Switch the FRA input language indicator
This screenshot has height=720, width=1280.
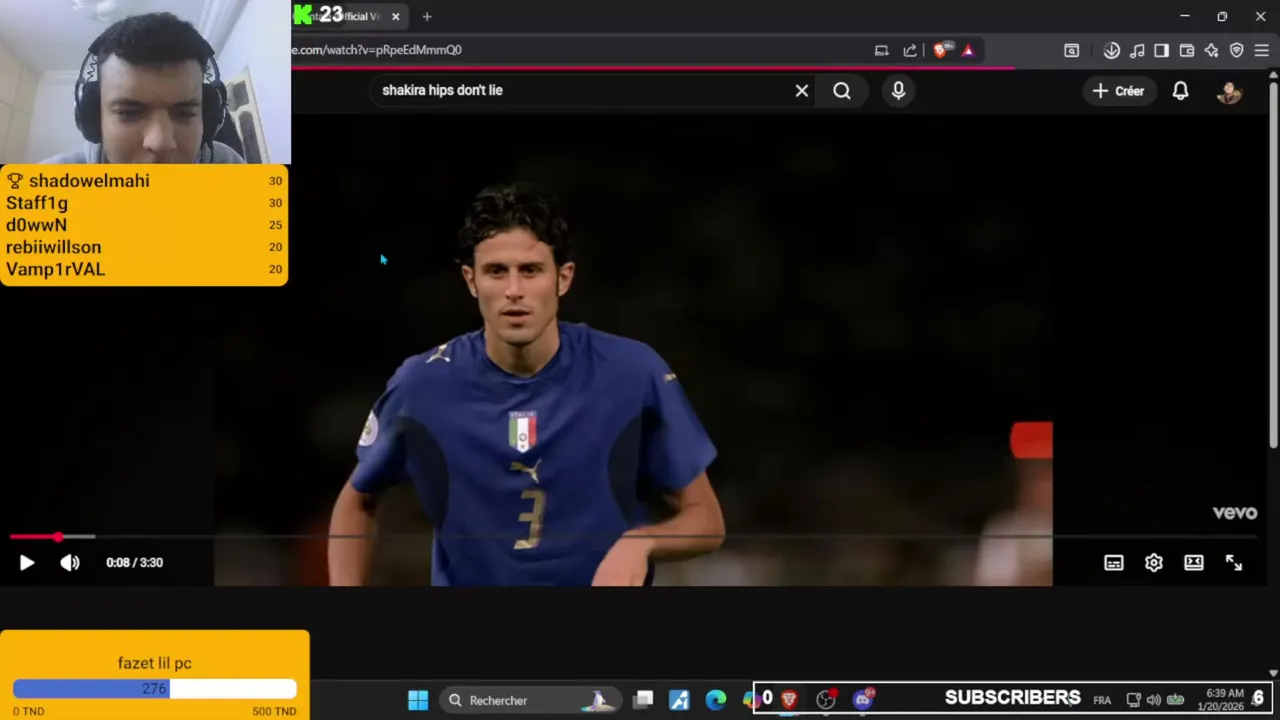(1102, 700)
